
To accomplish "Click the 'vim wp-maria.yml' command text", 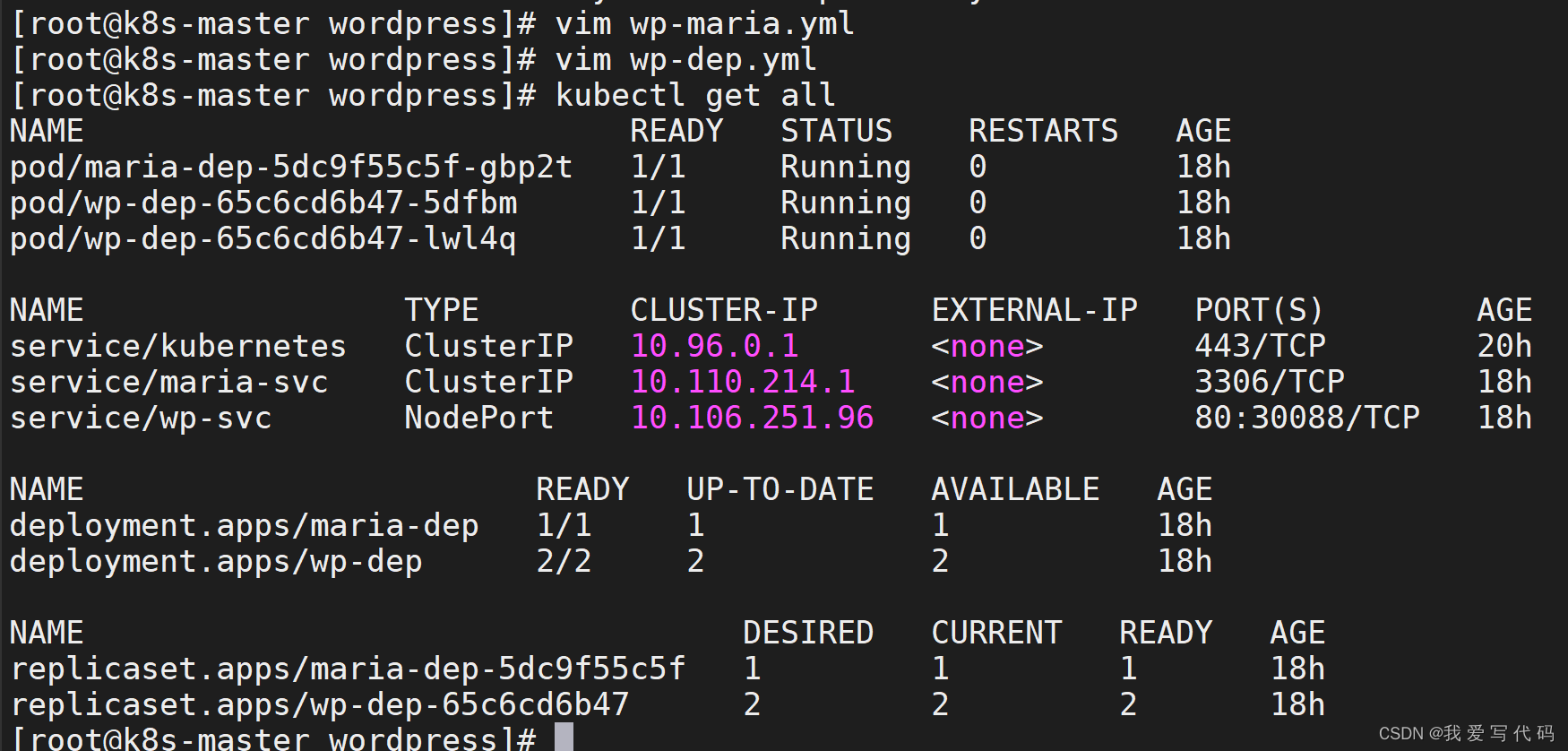I will pyautogui.click(x=704, y=23).
